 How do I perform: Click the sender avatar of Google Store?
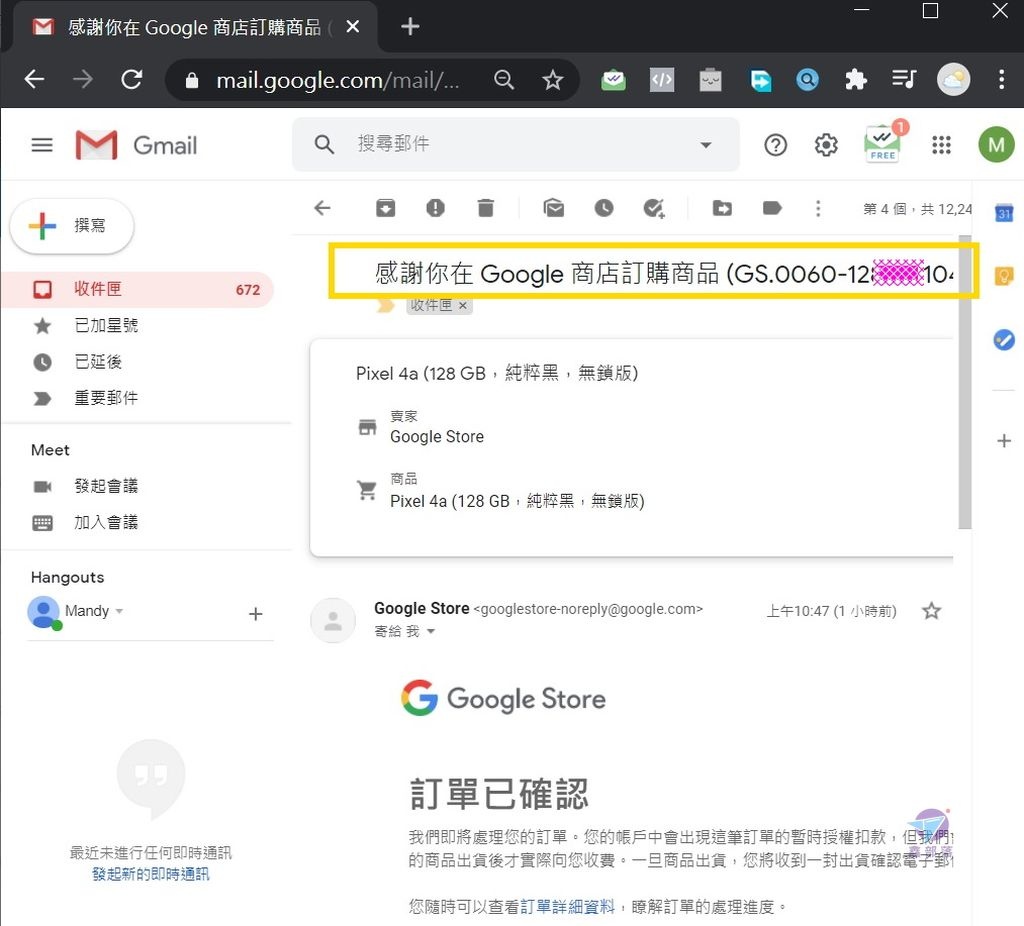(333, 620)
